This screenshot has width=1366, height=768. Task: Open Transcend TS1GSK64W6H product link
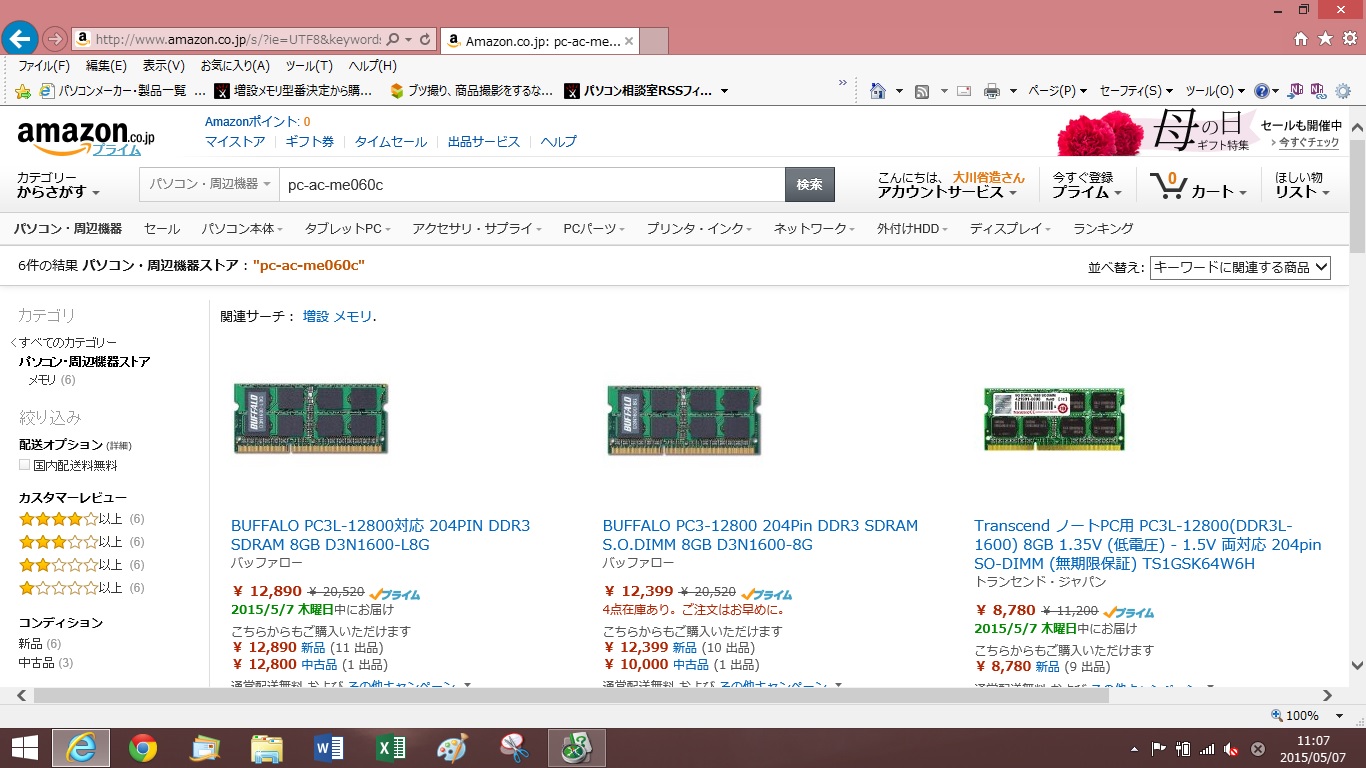(x=1148, y=544)
